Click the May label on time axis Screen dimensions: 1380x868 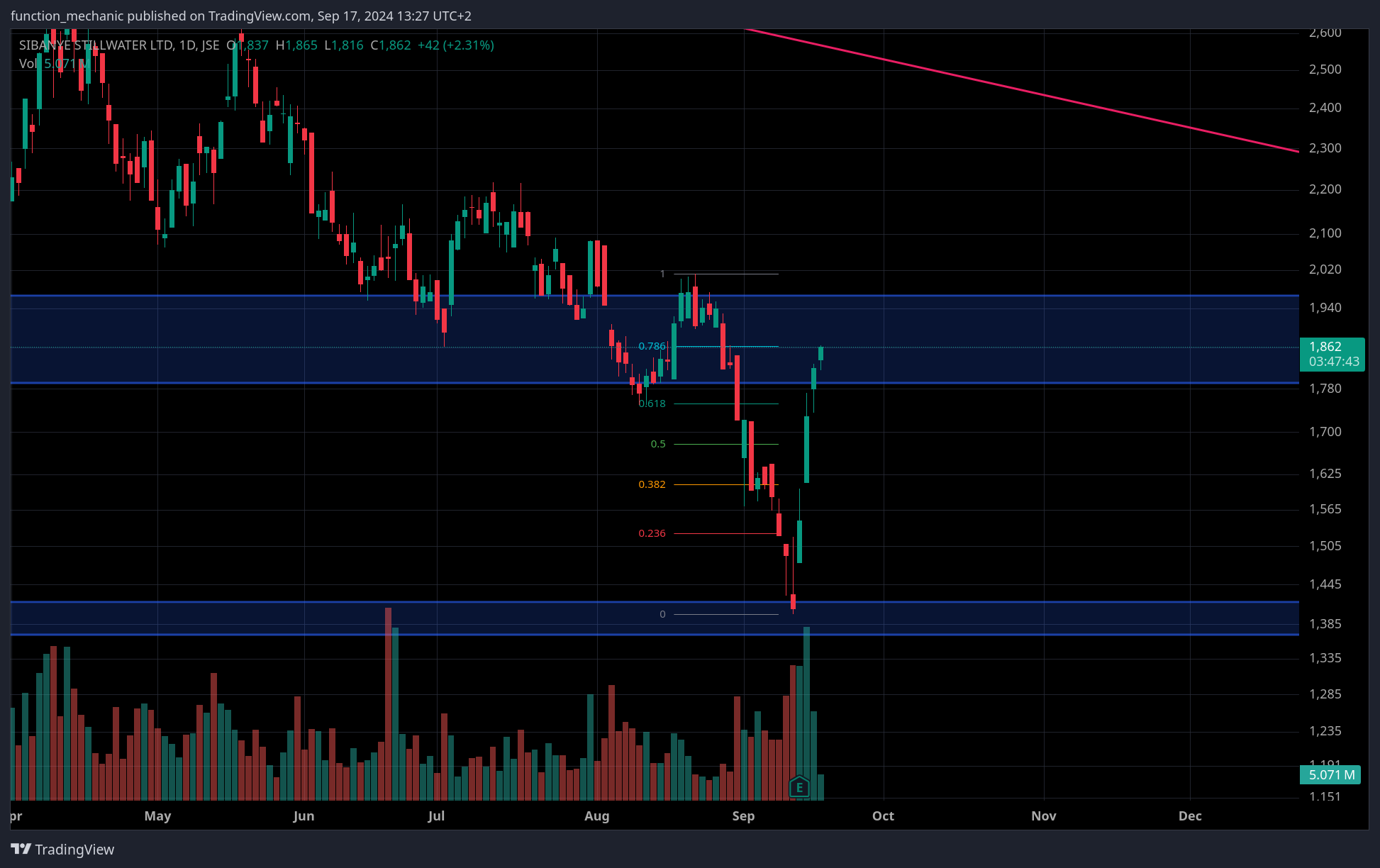point(157,816)
